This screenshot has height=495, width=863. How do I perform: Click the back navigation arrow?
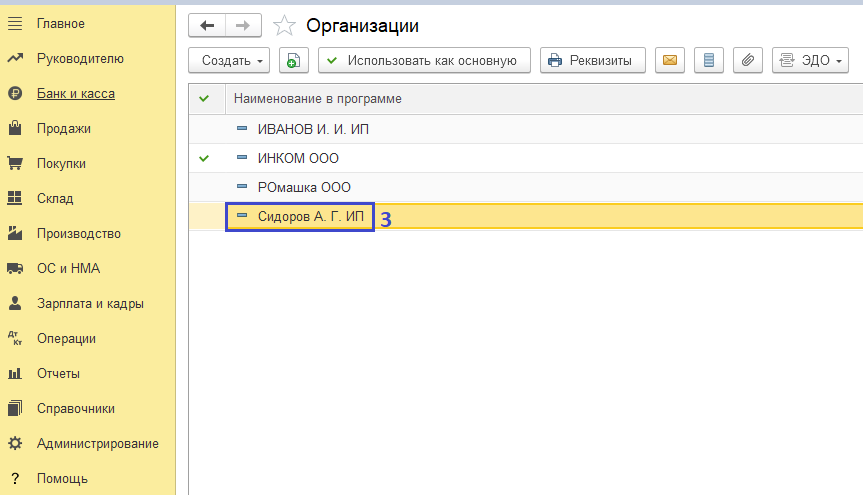click(x=207, y=26)
